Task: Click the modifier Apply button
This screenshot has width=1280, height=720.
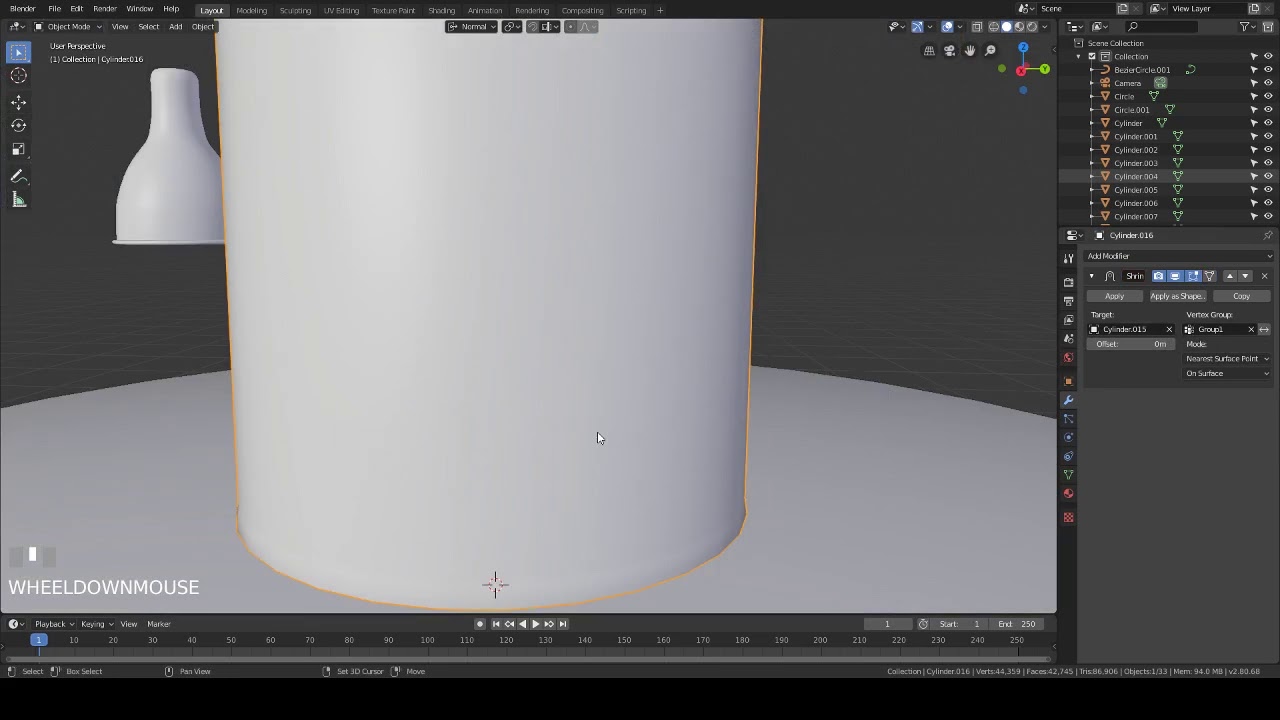Action: tap(1114, 296)
